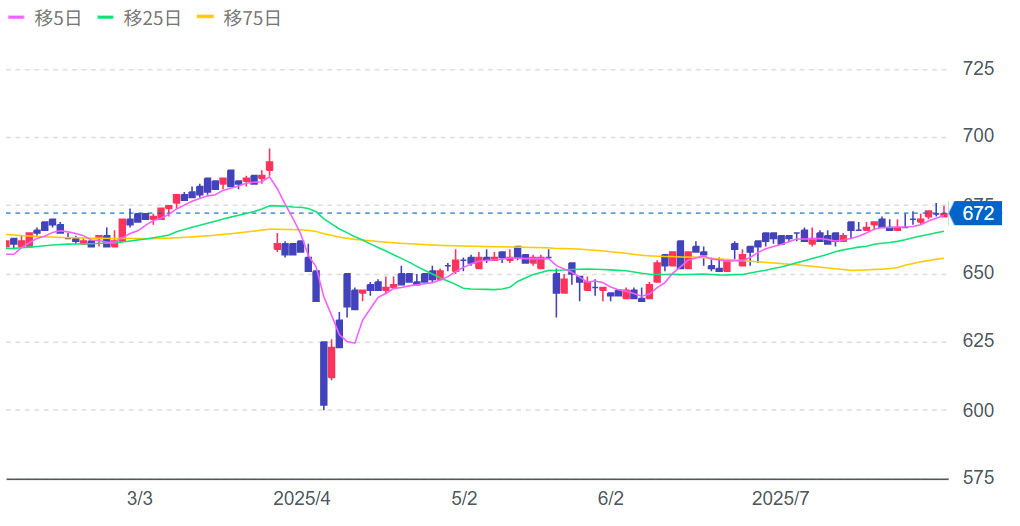
Task: Select the 650 price axis label
Action: [x=977, y=273]
